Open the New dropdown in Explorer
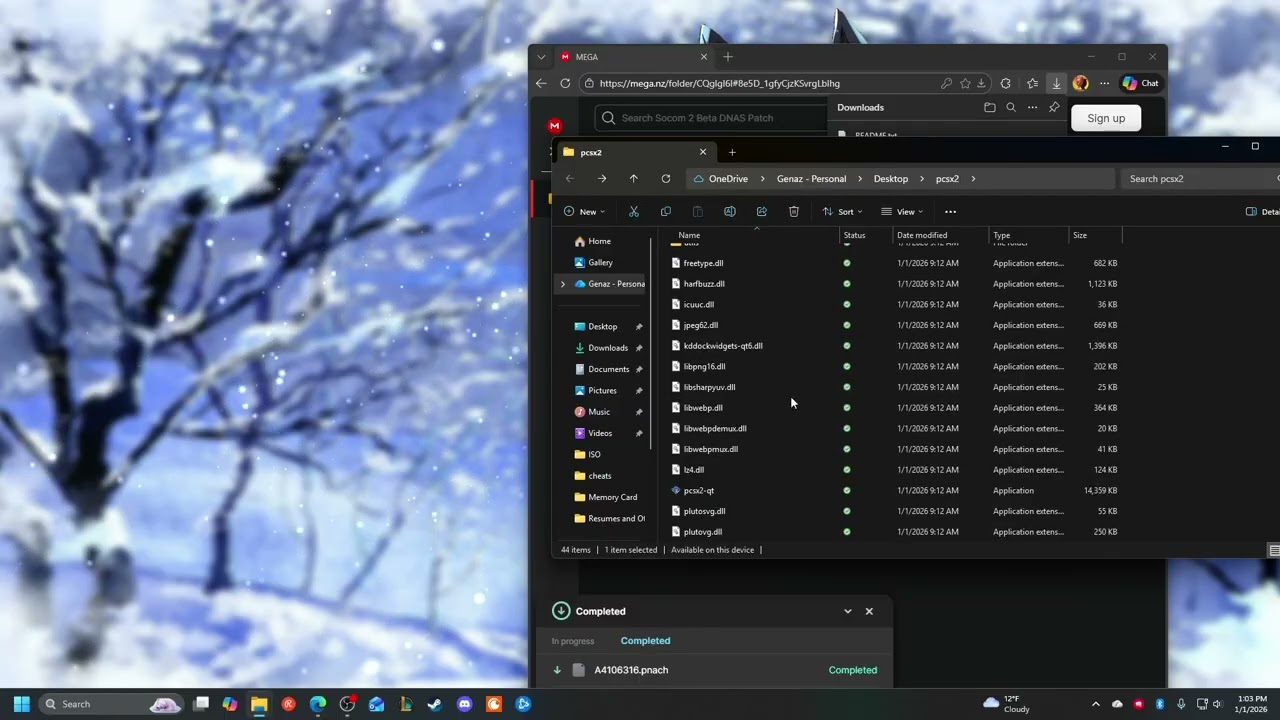This screenshot has width=1280, height=720. point(584,212)
